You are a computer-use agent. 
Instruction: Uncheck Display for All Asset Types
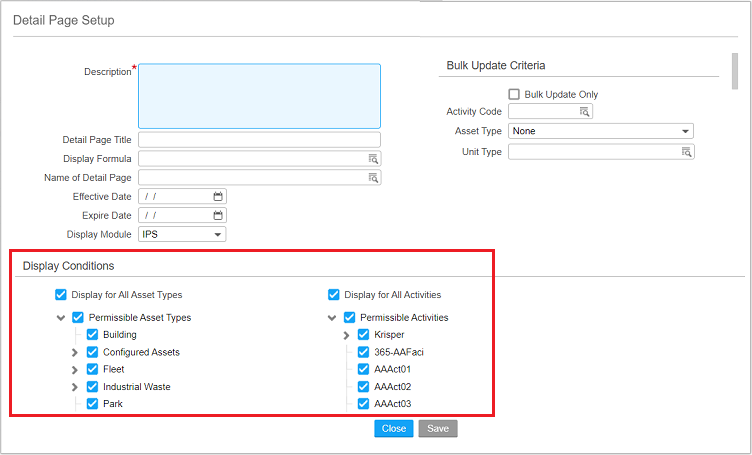61,295
